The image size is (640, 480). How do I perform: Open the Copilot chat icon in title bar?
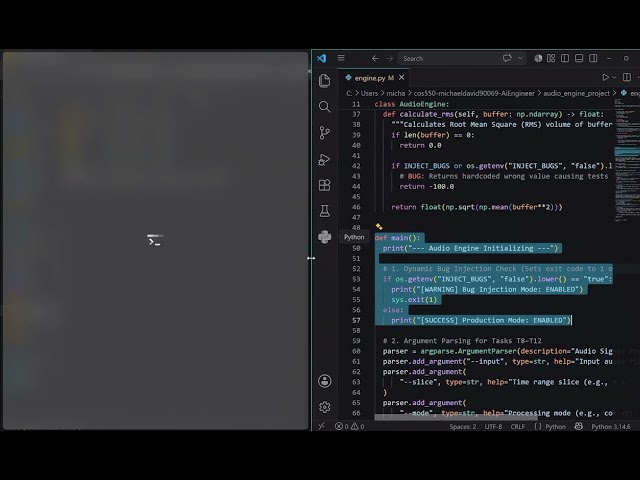[x=507, y=58]
